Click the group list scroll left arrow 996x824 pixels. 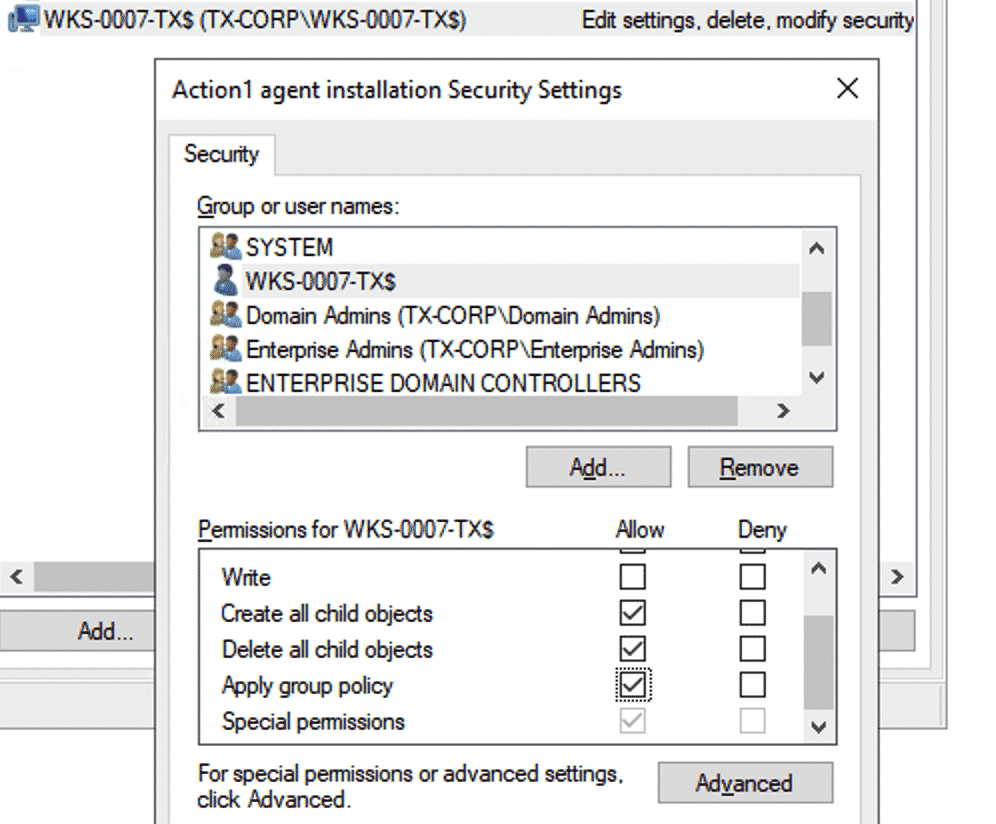coord(219,411)
